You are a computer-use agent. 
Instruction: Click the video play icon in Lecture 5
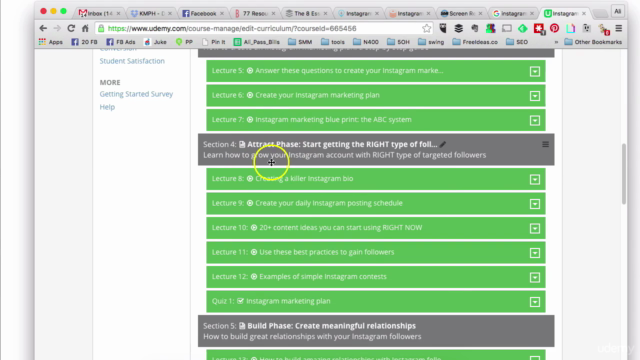pyautogui.click(x=250, y=71)
